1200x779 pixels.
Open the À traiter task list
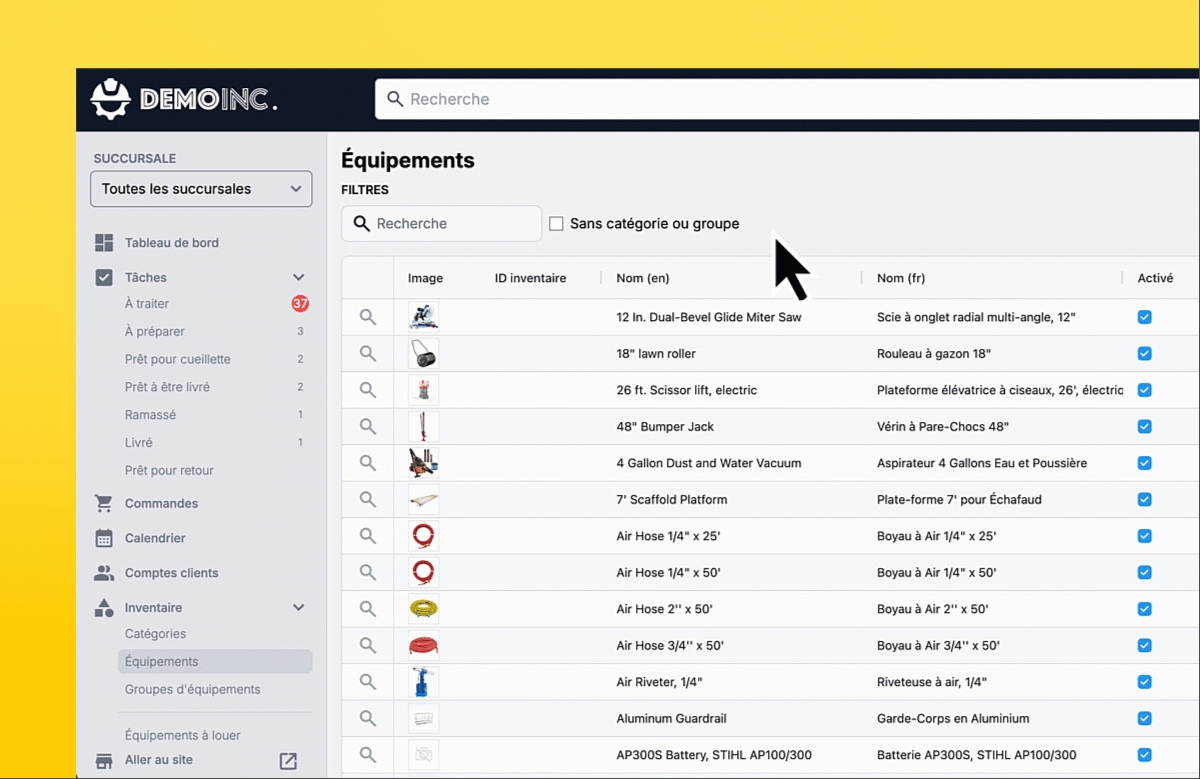147,304
